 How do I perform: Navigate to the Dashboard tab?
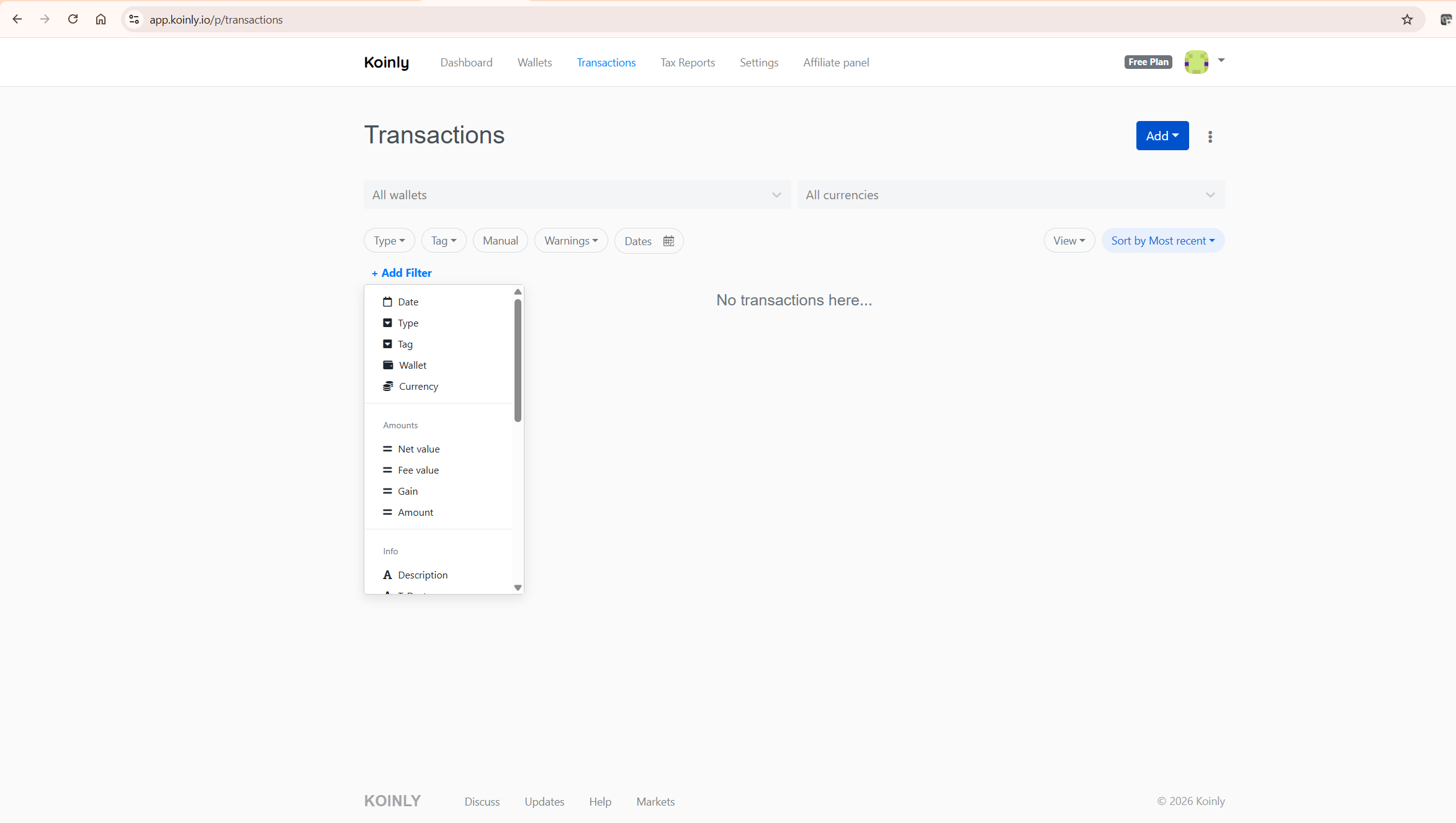pyautogui.click(x=466, y=62)
